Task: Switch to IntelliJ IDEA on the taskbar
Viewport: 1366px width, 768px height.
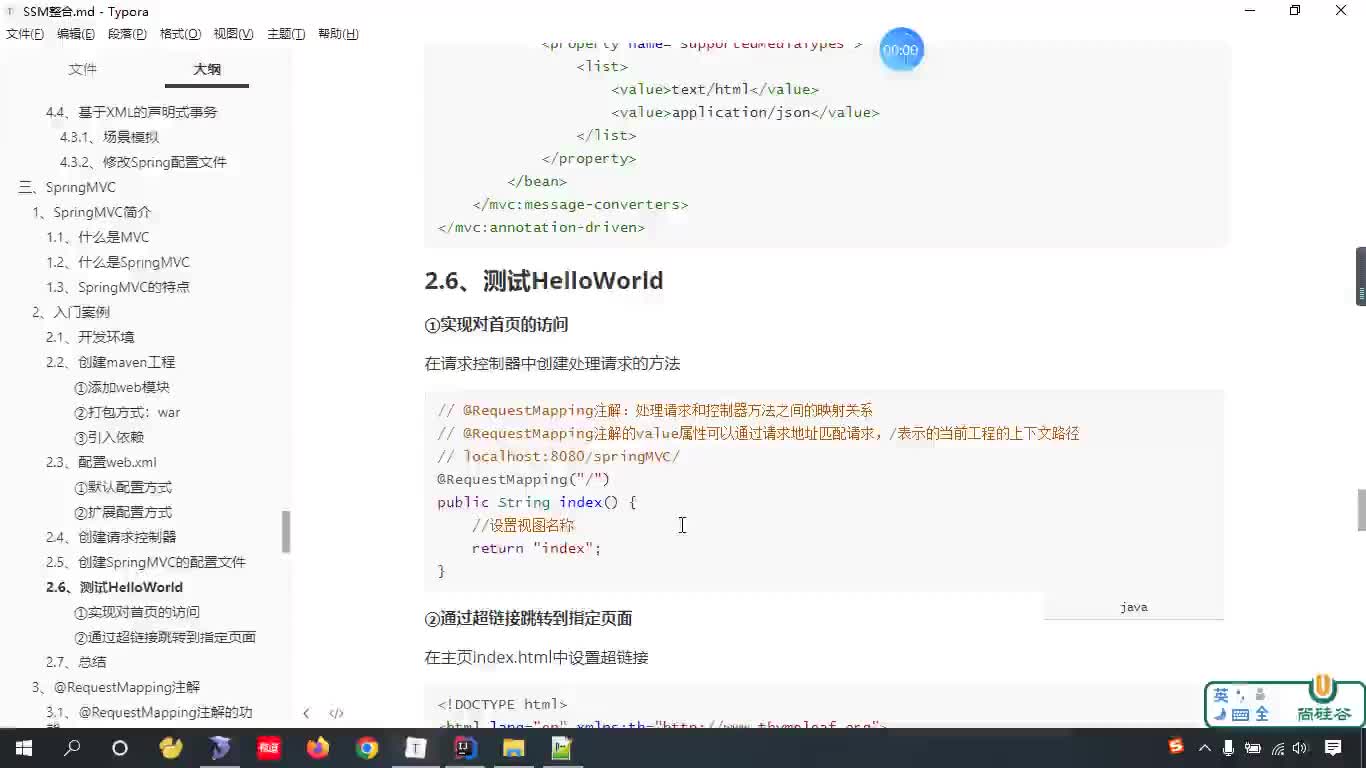Action: coord(464,748)
